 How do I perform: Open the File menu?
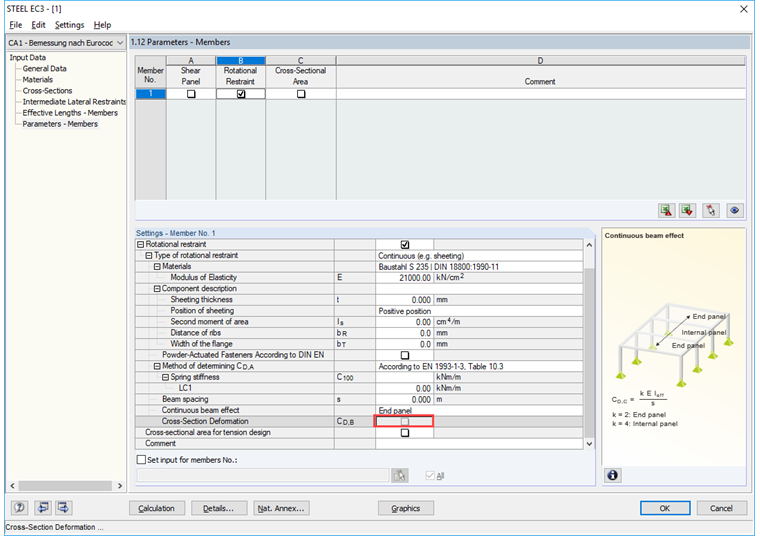click(16, 25)
